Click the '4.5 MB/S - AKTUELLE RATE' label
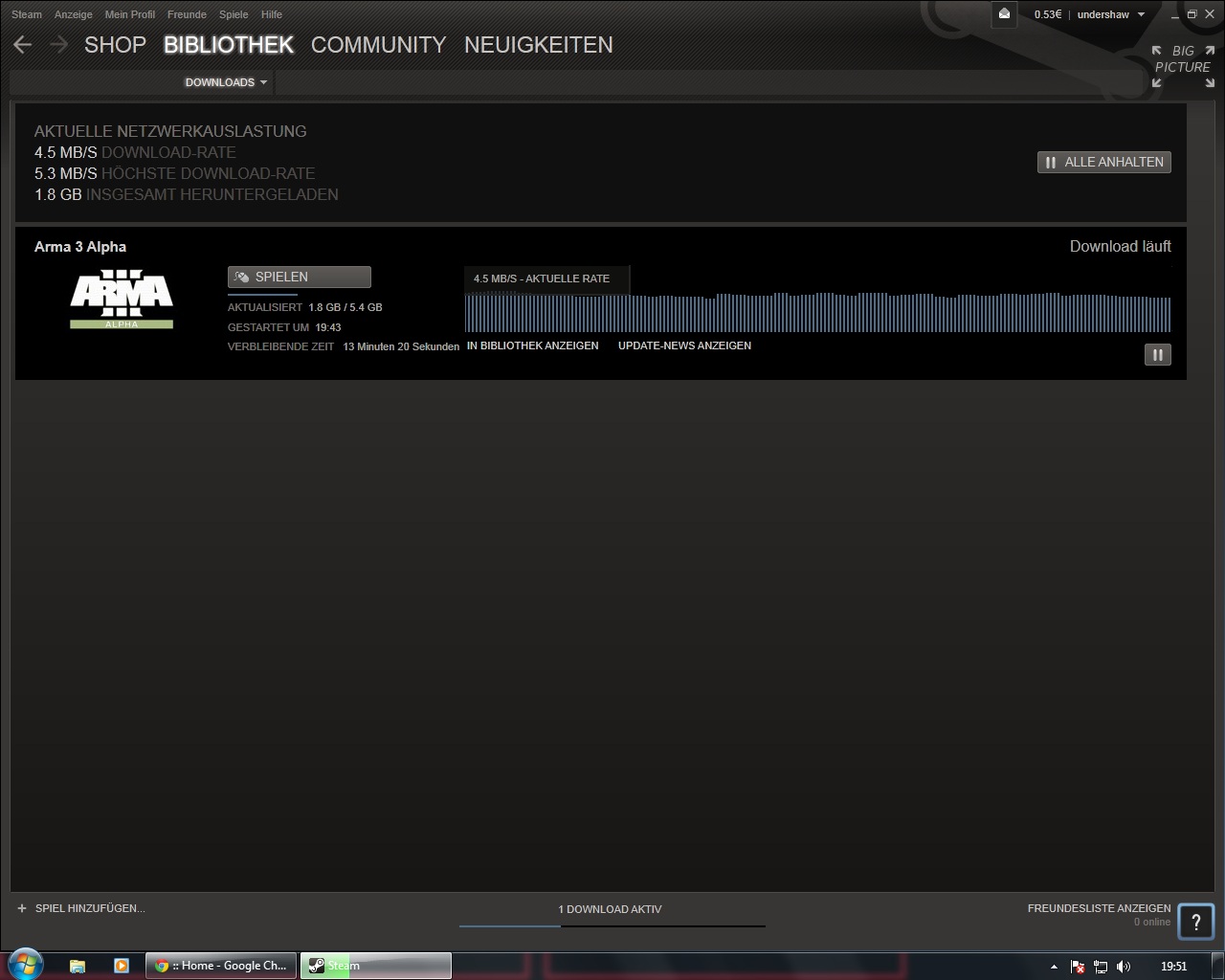Screen dimensions: 1225x980 [x=542, y=278]
